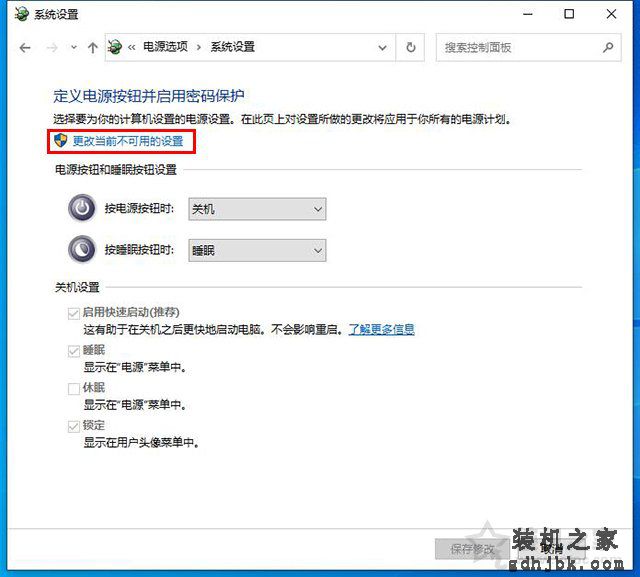Click the 电源按钮和睡眠按钮设置 section label

tap(116, 170)
